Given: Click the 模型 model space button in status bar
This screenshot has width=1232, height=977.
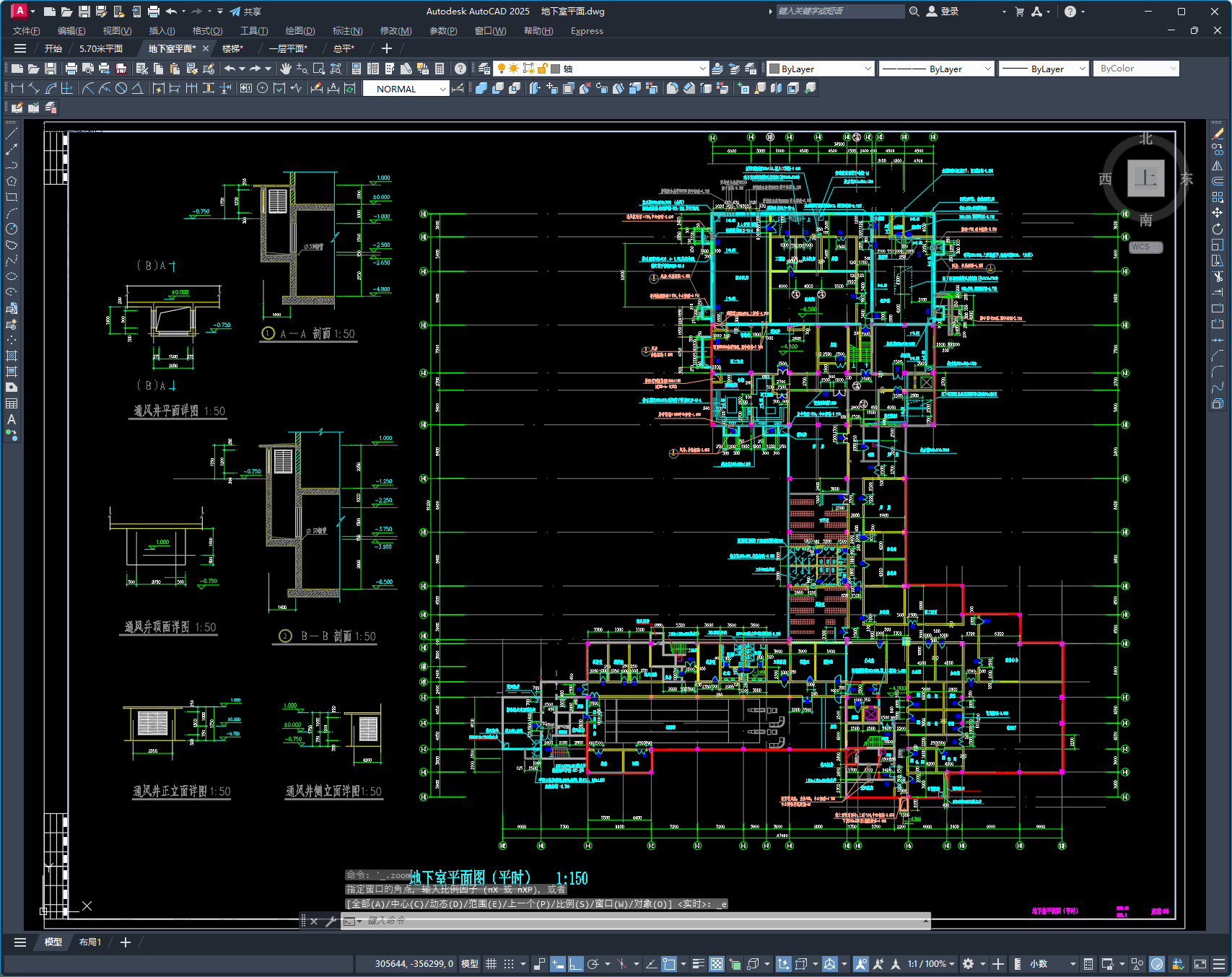Looking at the screenshot, I should [x=470, y=964].
